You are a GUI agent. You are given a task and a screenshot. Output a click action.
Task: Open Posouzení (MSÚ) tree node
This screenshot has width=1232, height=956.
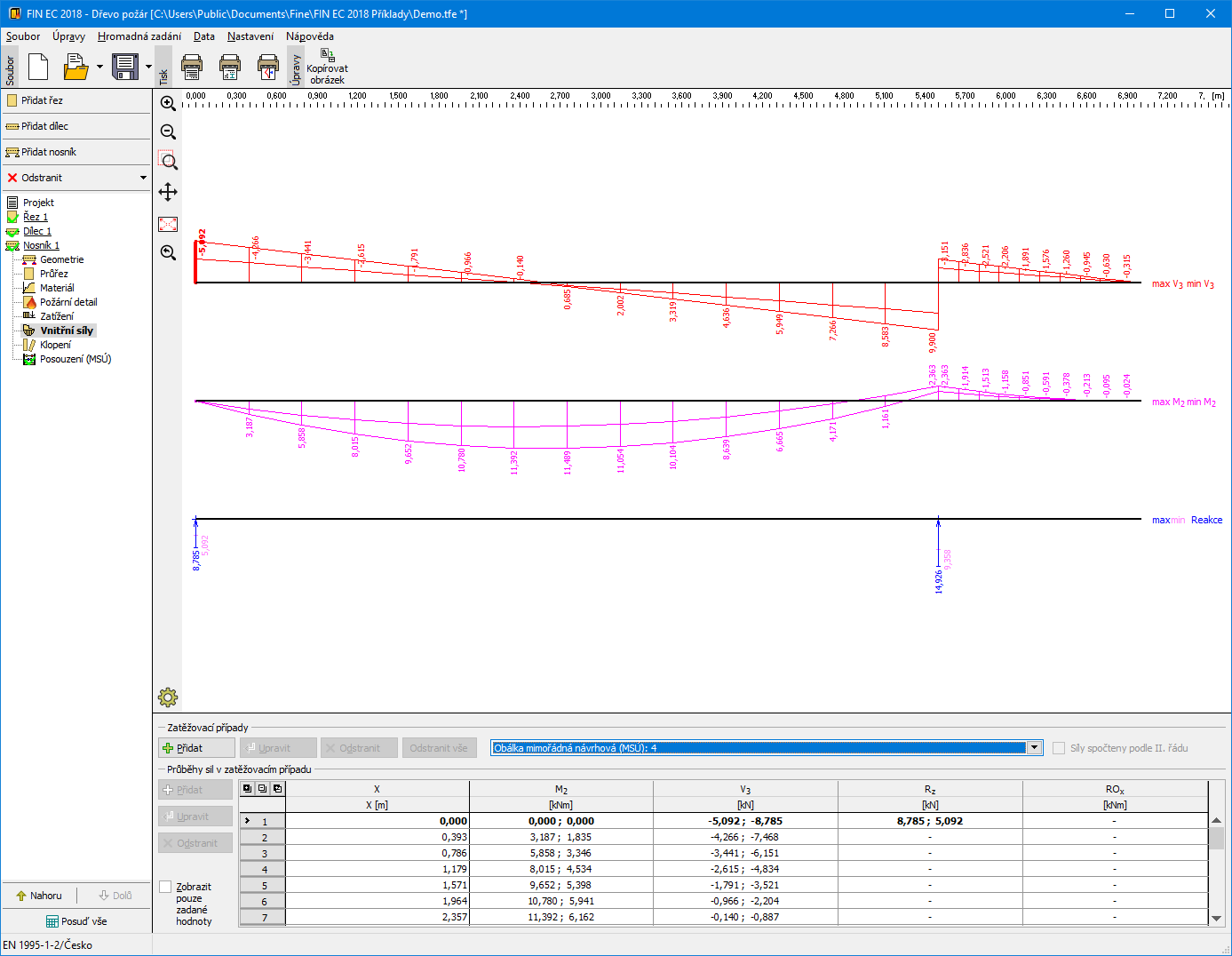coord(76,359)
